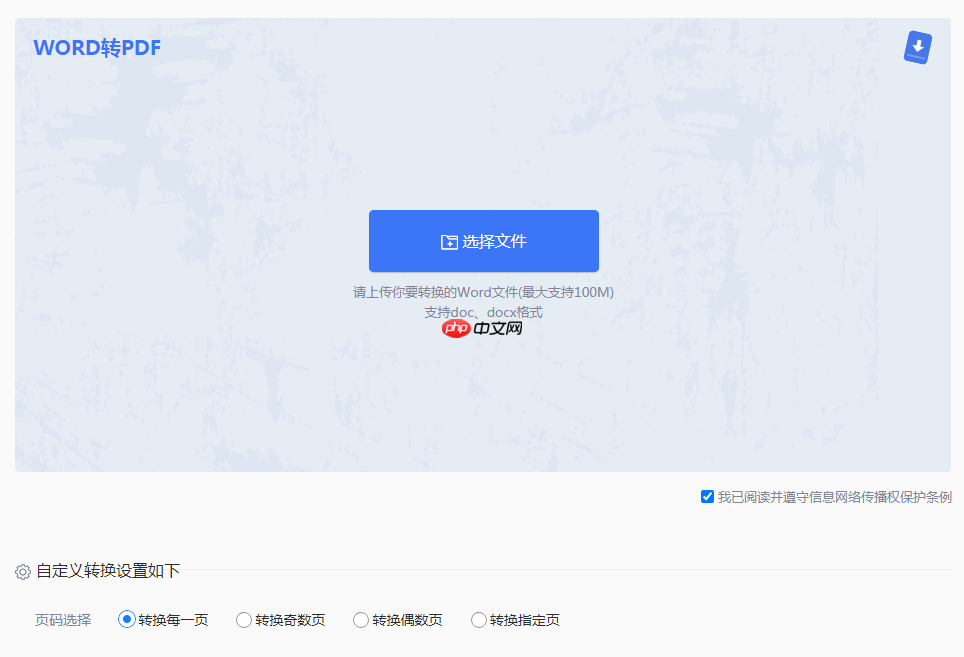Click the 支持doc、docx格式 text
Image resolution: width=964 pixels, height=657 pixels.
(x=483, y=311)
